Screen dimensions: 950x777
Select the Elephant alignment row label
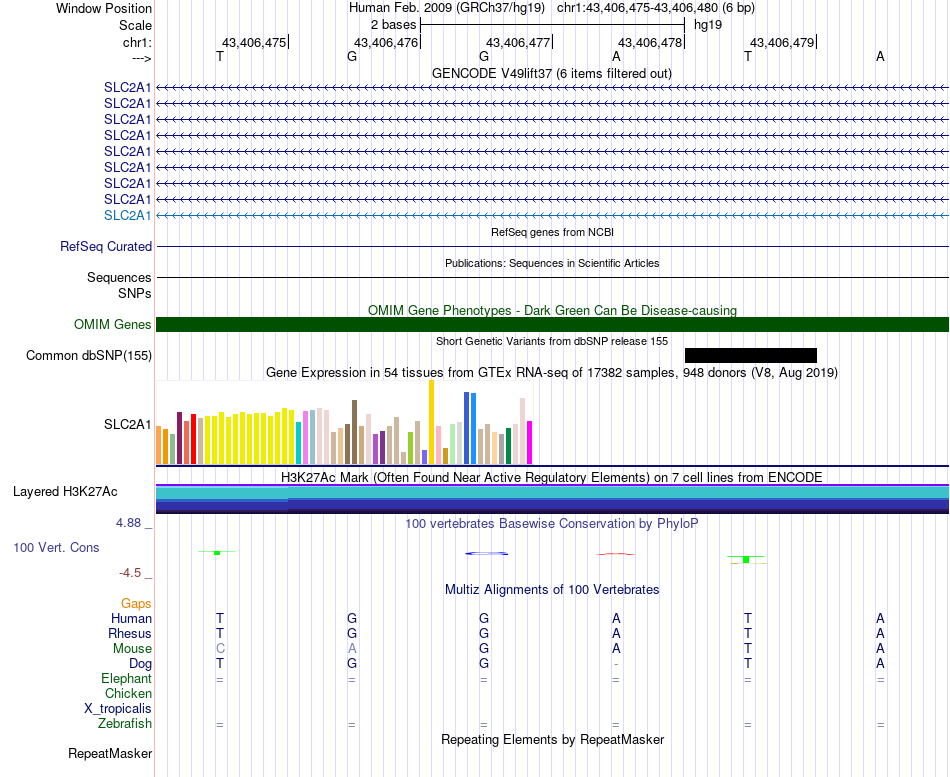click(127, 678)
